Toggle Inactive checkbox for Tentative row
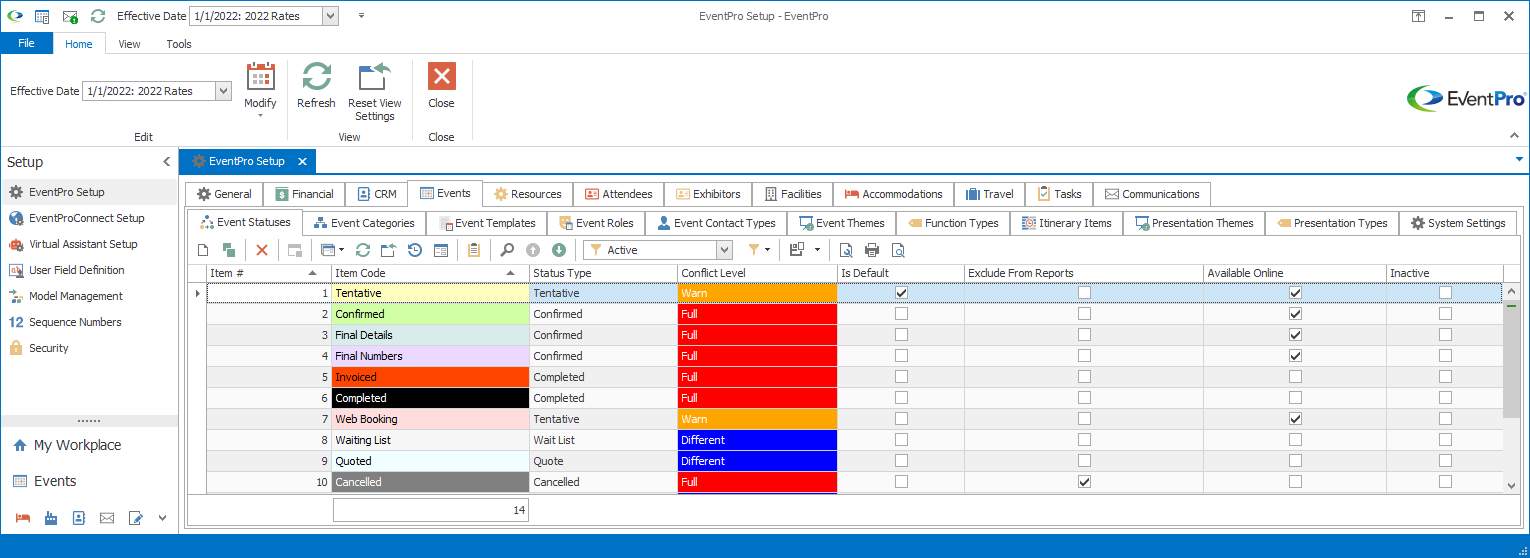This screenshot has height=558, width=1530. tap(1445, 293)
